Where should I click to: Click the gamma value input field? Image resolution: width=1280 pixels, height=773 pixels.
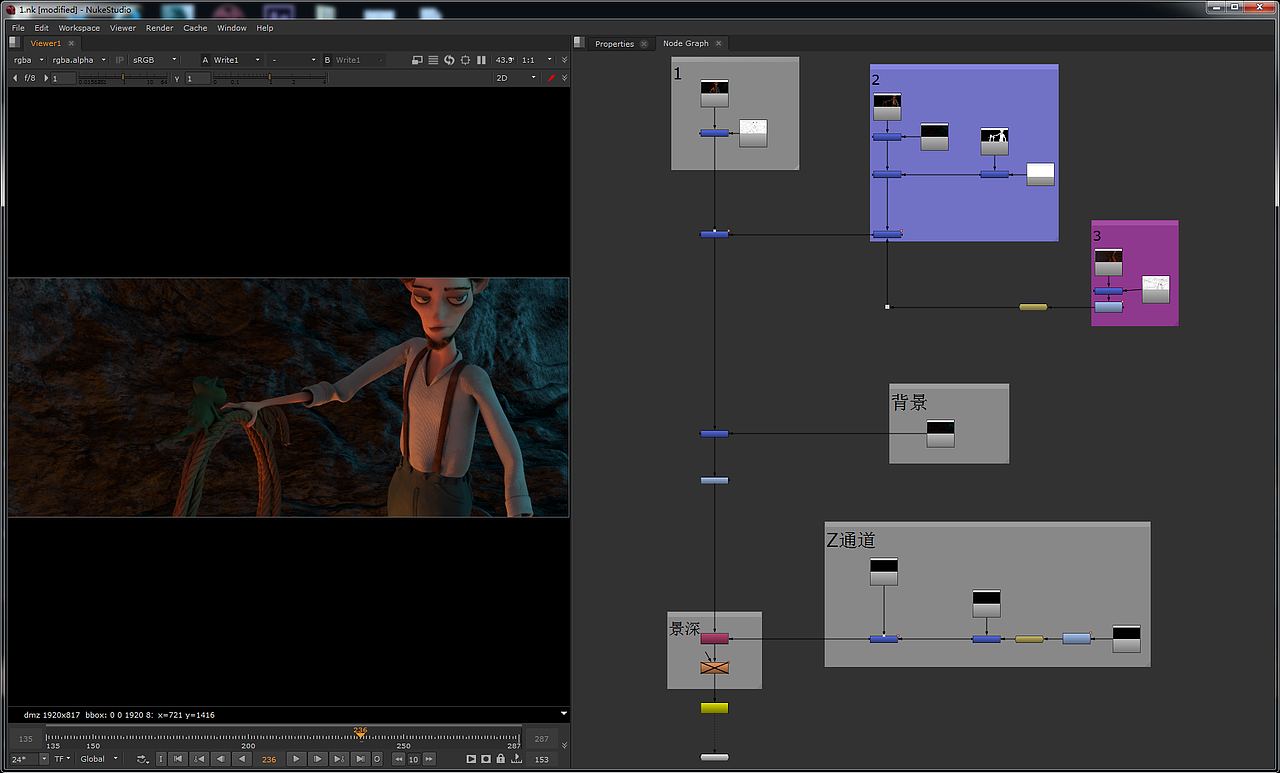(197, 78)
